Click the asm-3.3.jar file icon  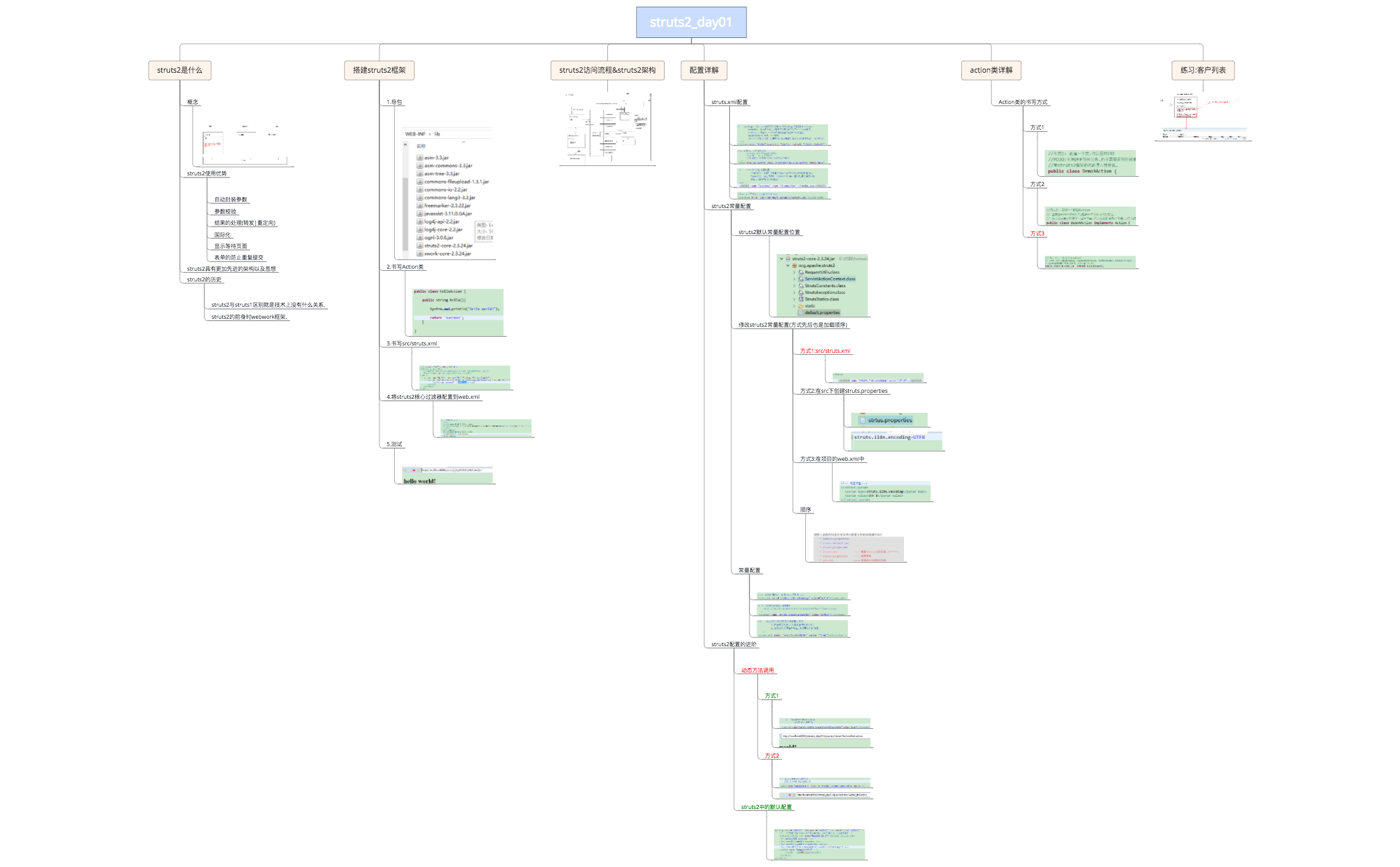pyautogui.click(x=420, y=158)
